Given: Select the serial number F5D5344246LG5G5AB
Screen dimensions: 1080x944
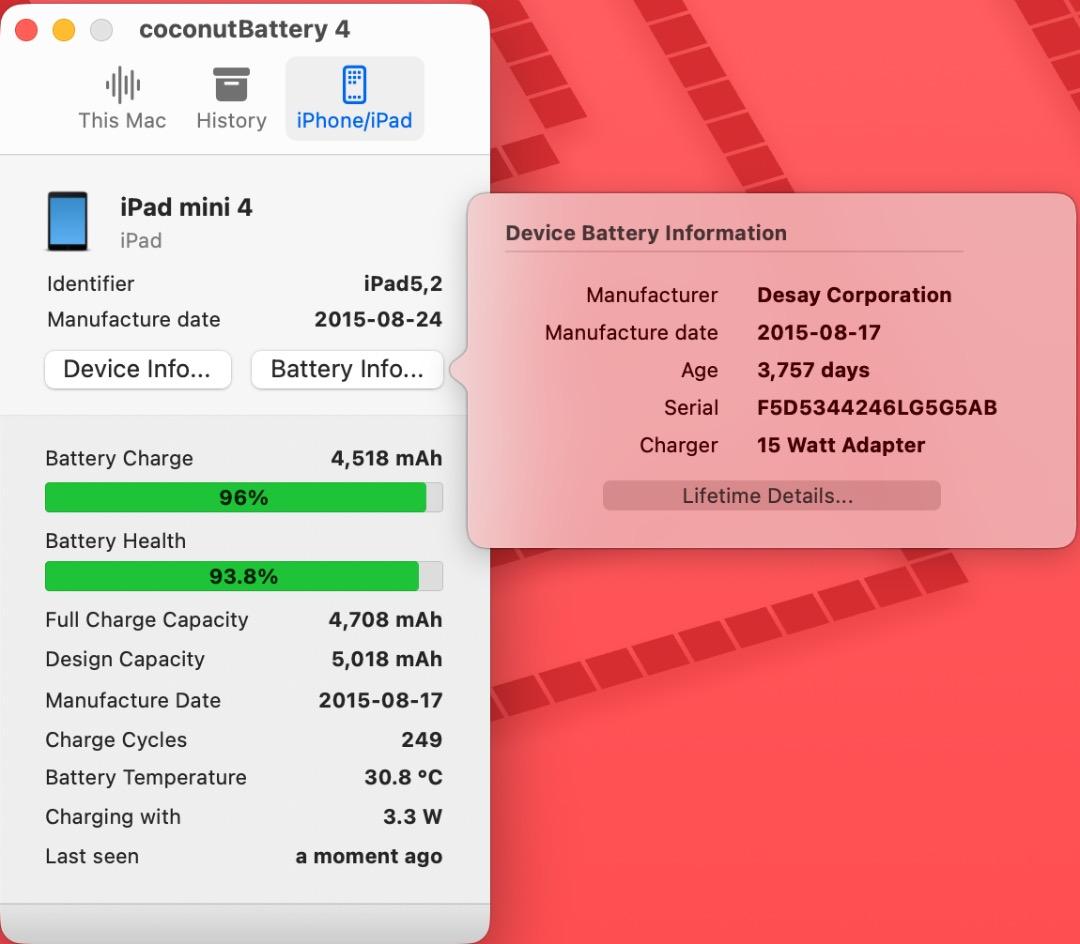Looking at the screenshot, I should (876, 407).
